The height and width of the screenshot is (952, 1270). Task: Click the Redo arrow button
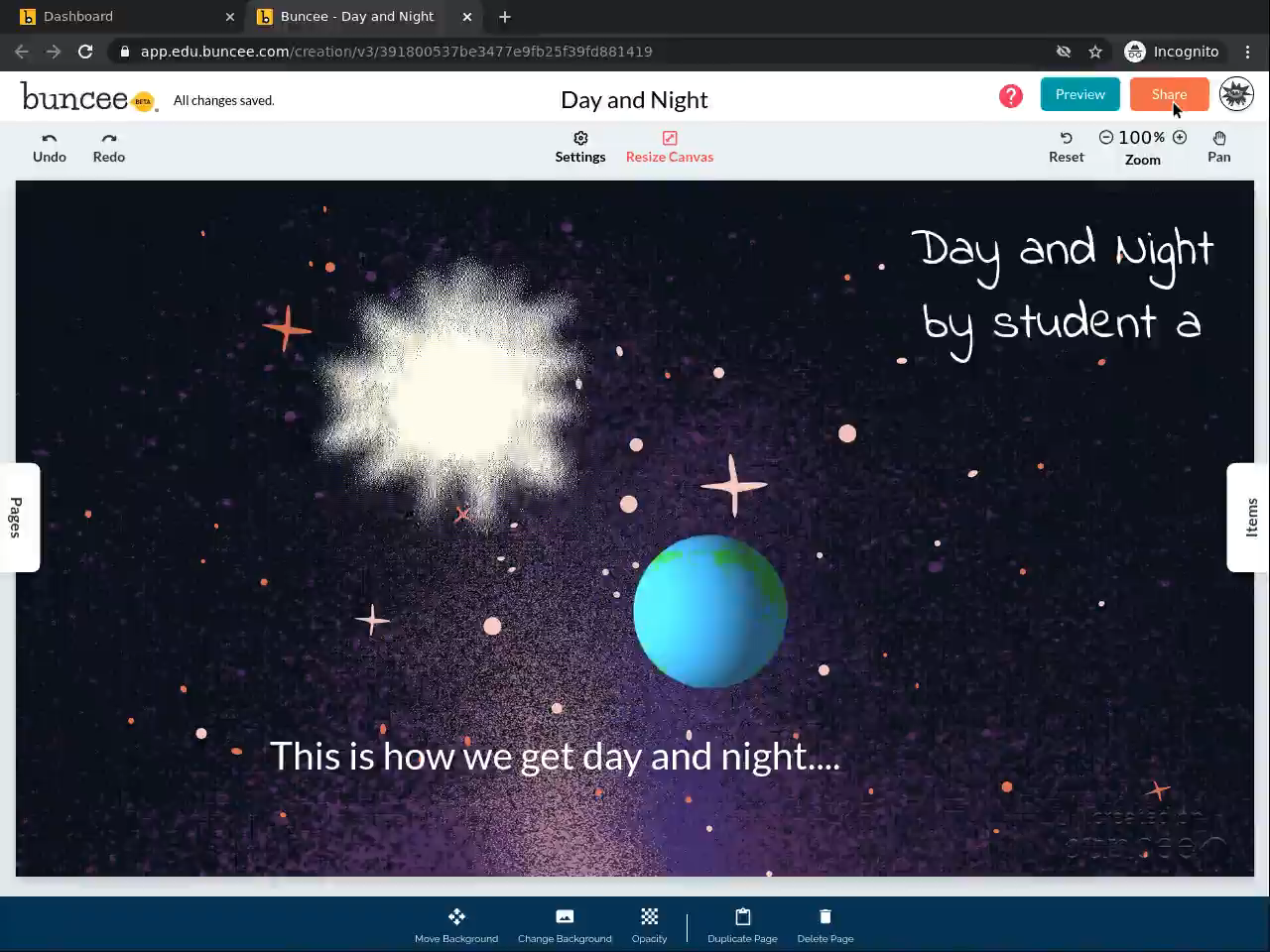tap(109, 148)
